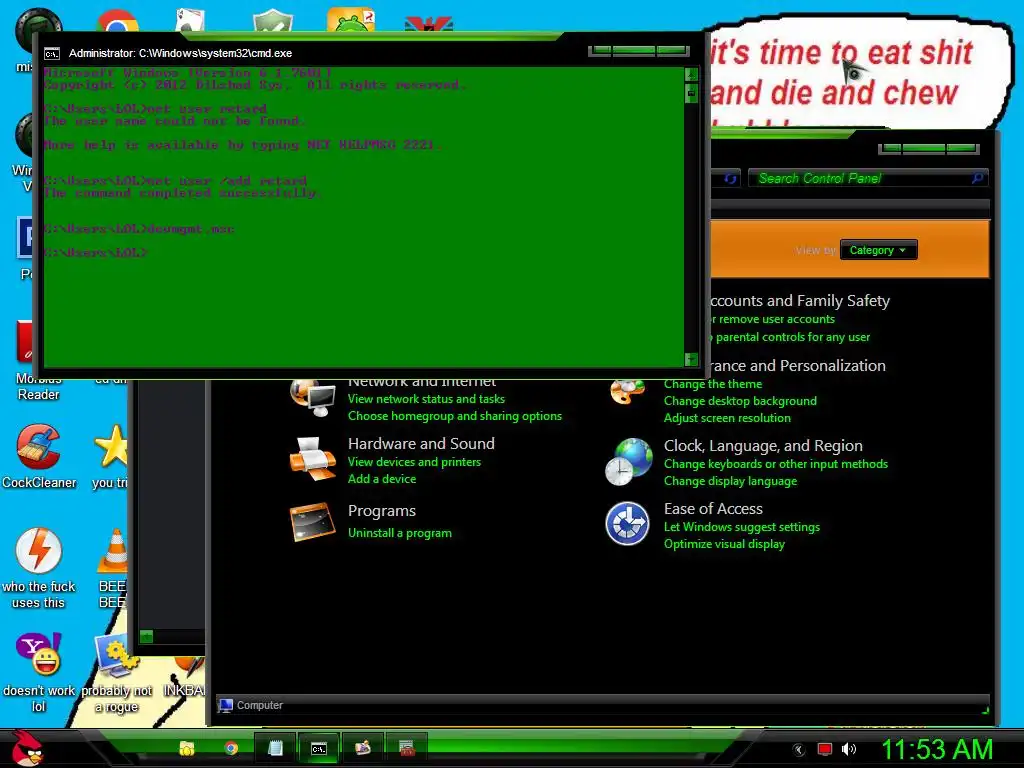Image resolution: width=1024 pixels, height=768 pixels.
Task: Open the Programs category heading
Action: [x=381, y=511]
